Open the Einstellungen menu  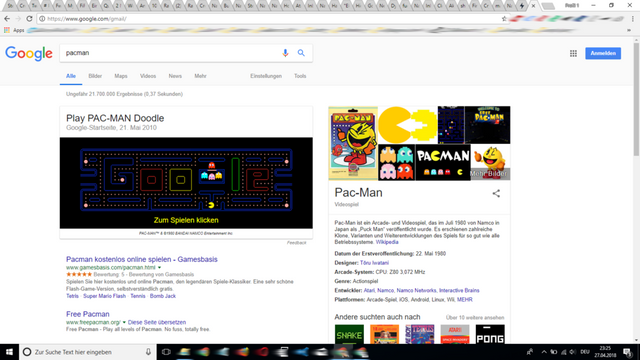coord(266,76)
